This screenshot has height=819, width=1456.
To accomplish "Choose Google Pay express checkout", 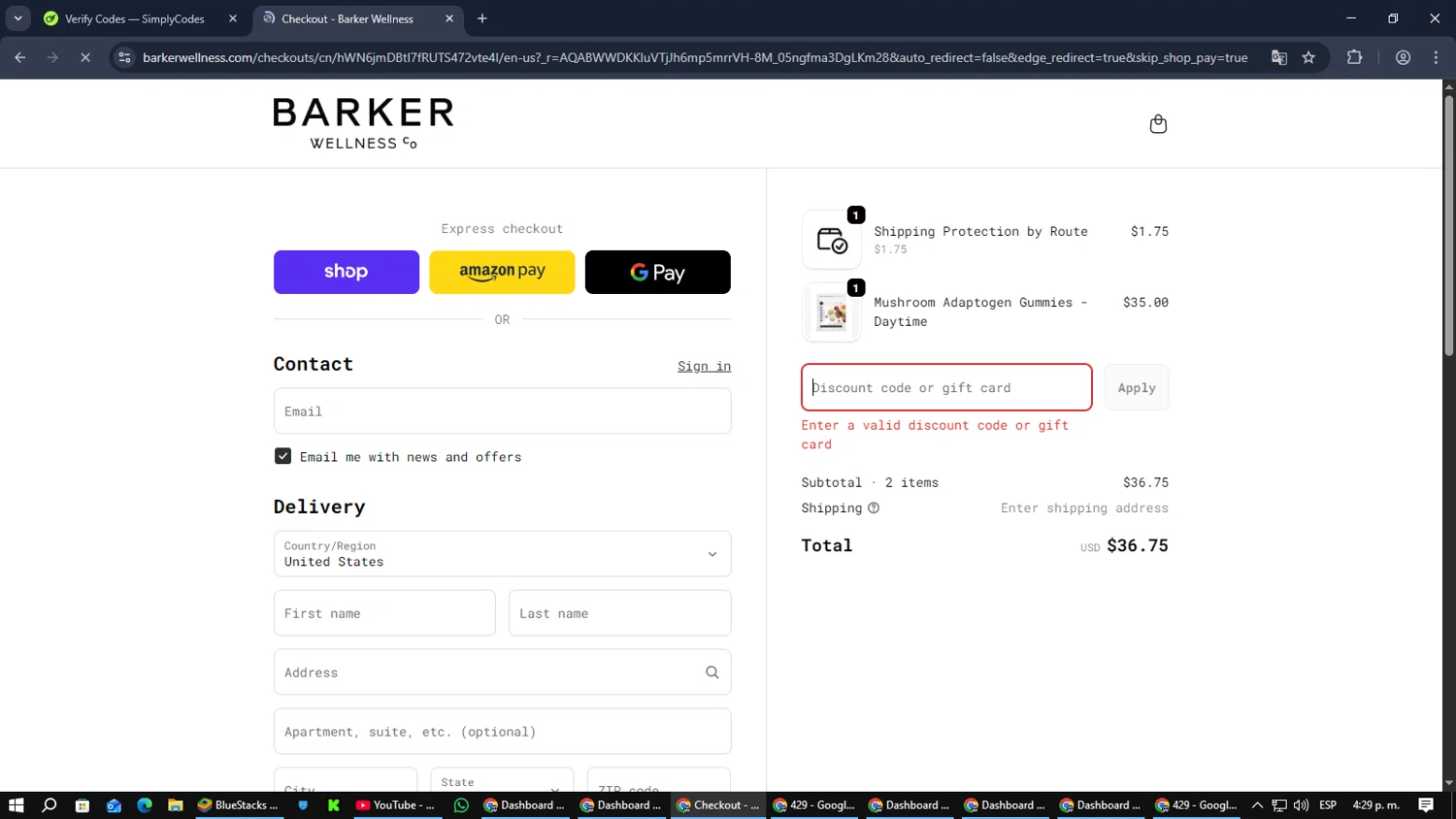I will [658, 272].
